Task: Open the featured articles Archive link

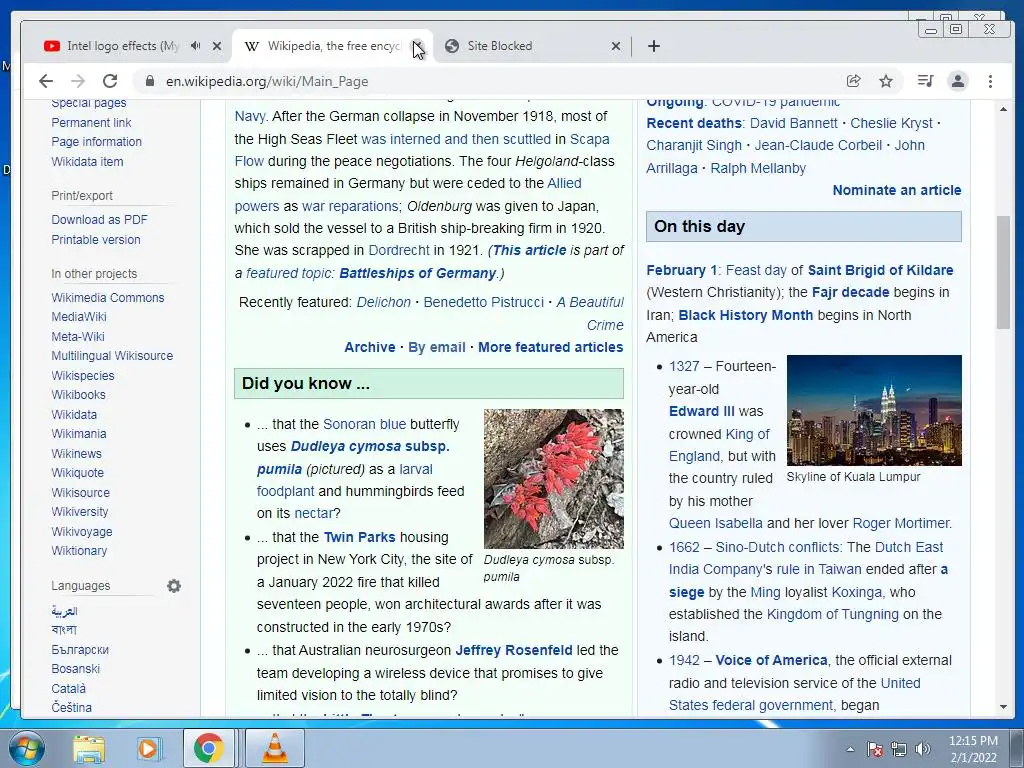Action: 370,347
